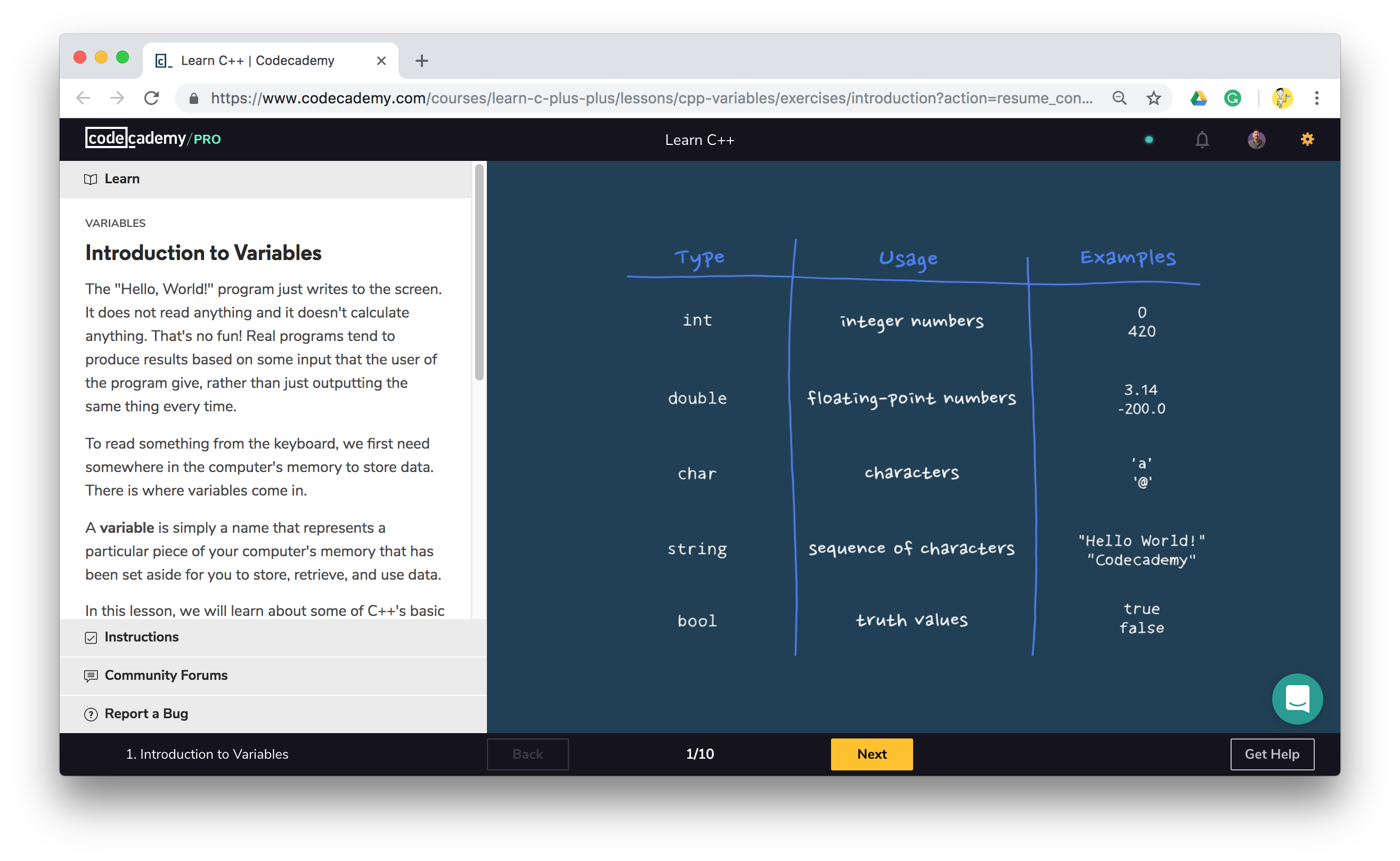Open the orange settings gear icon

(1307, 140)
